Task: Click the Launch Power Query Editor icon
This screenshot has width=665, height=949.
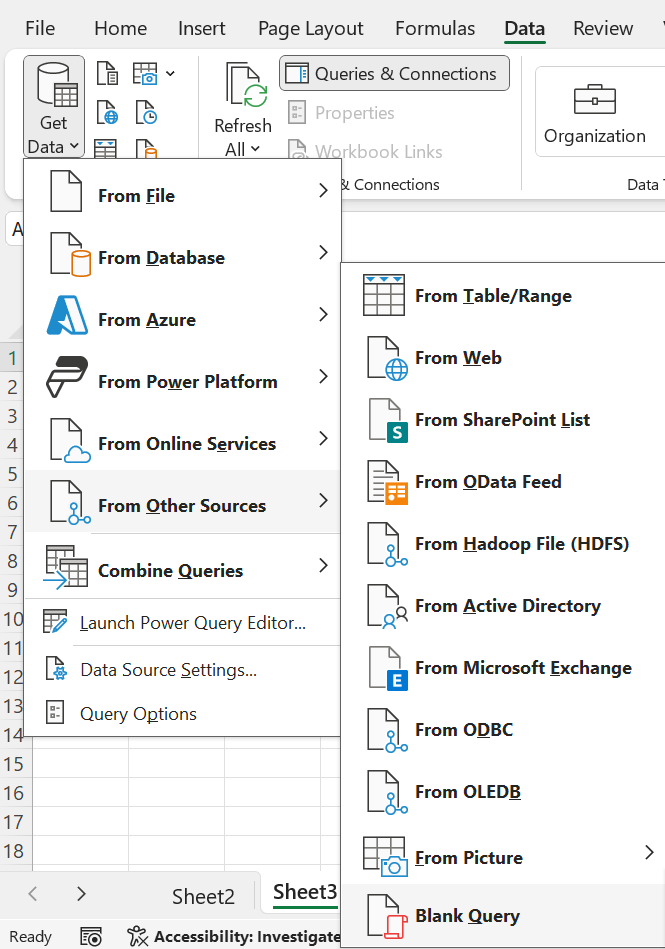Action: point(55,622)
